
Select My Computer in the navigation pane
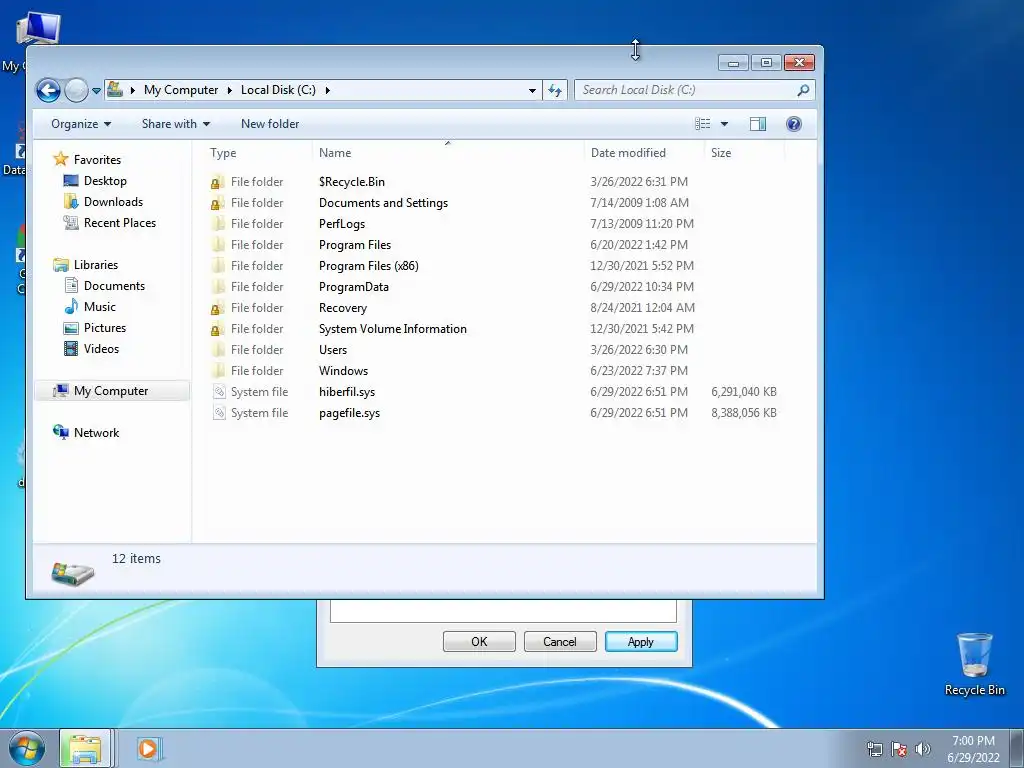click(x=111, y=391)
